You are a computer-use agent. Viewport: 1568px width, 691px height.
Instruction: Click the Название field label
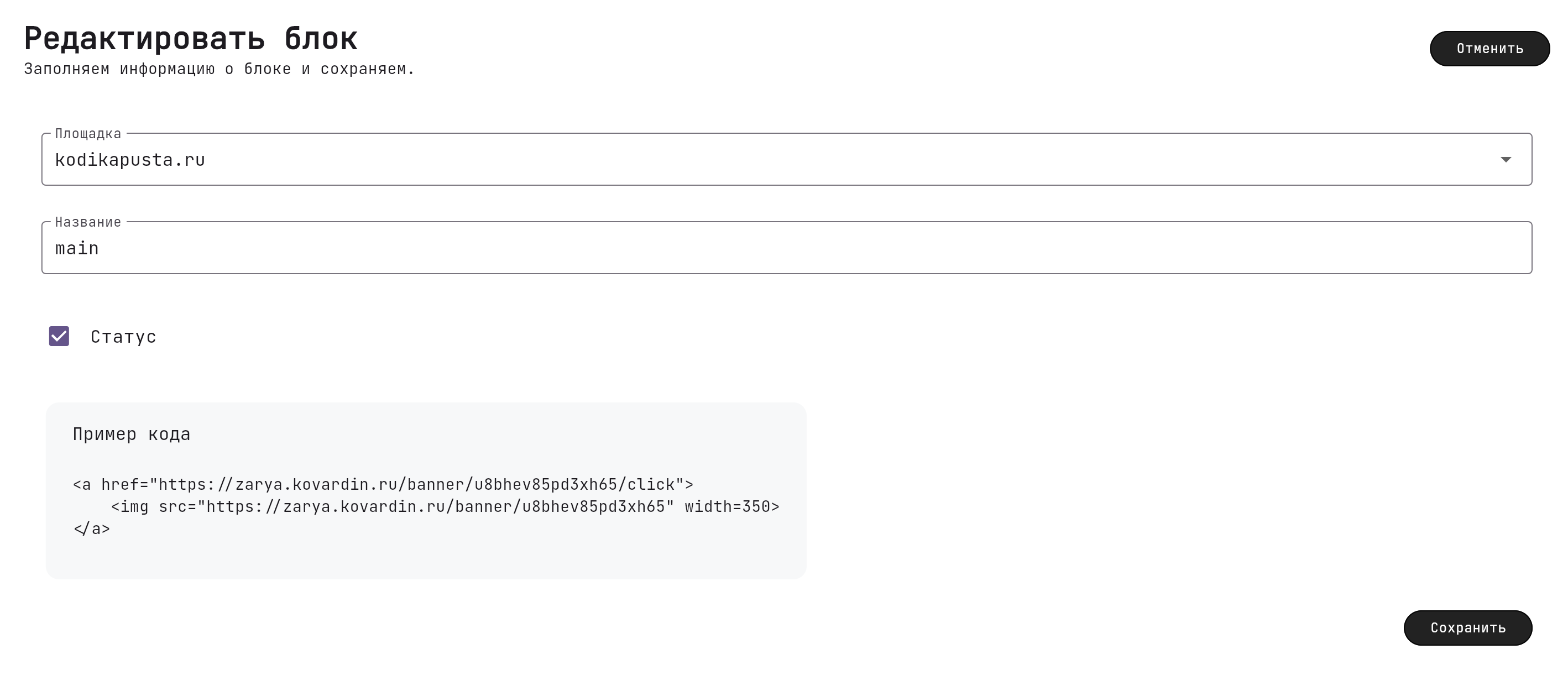pyautogui.click(x=88, y=222)
